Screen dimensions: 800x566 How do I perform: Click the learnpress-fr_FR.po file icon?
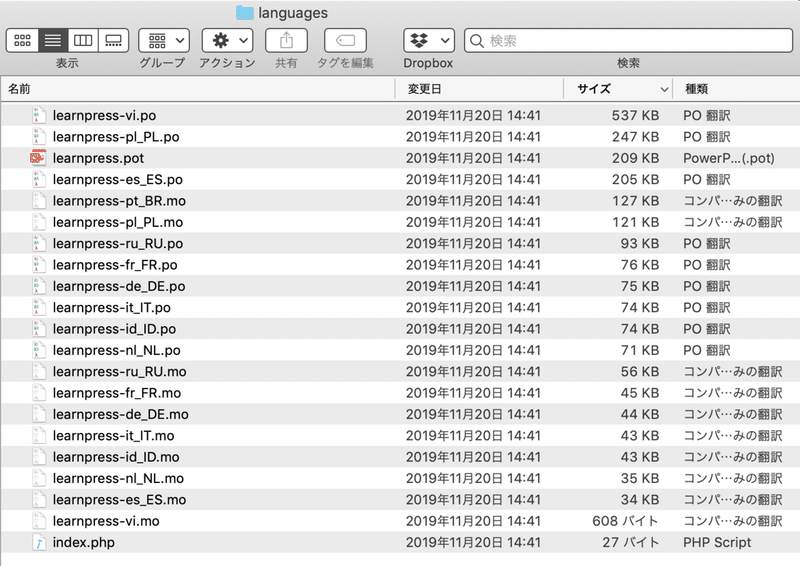coord(39,265)
